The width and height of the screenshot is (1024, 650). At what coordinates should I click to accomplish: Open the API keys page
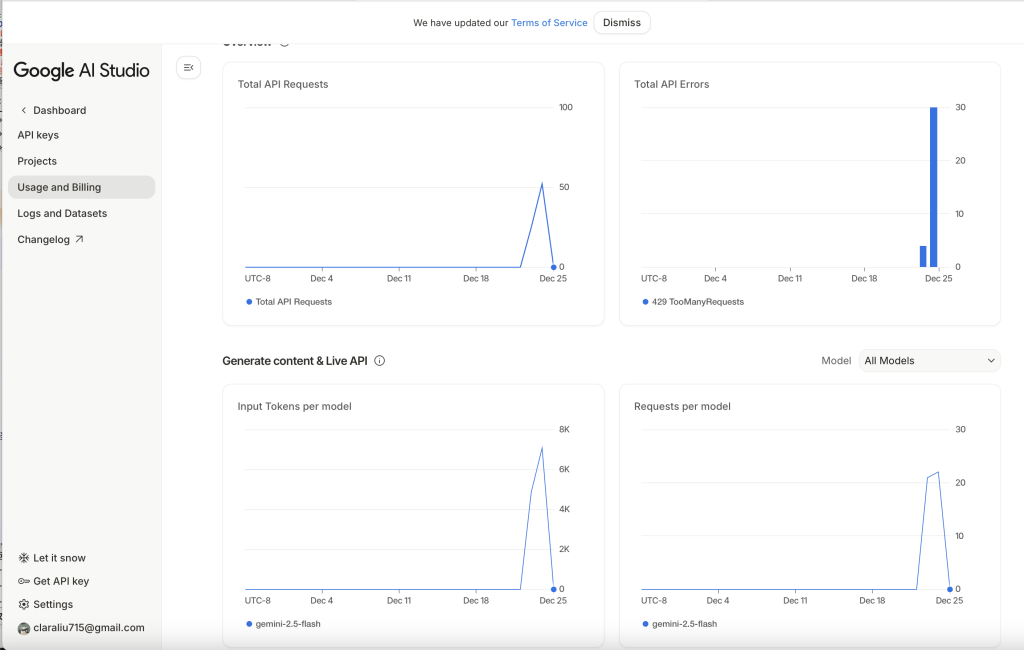point(38,135)
